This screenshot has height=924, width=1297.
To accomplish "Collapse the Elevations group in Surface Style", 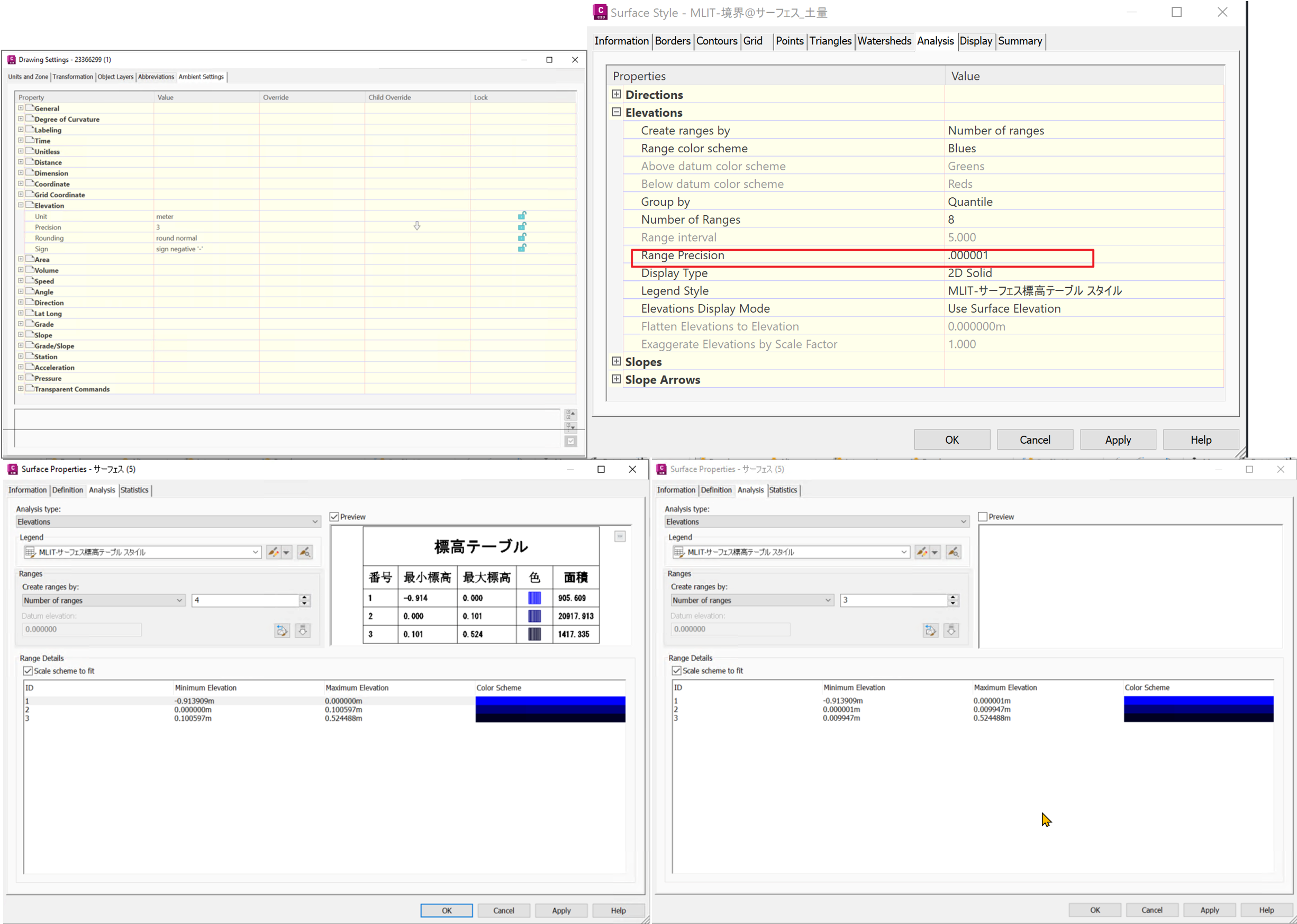I will click(x=616, y=112).
